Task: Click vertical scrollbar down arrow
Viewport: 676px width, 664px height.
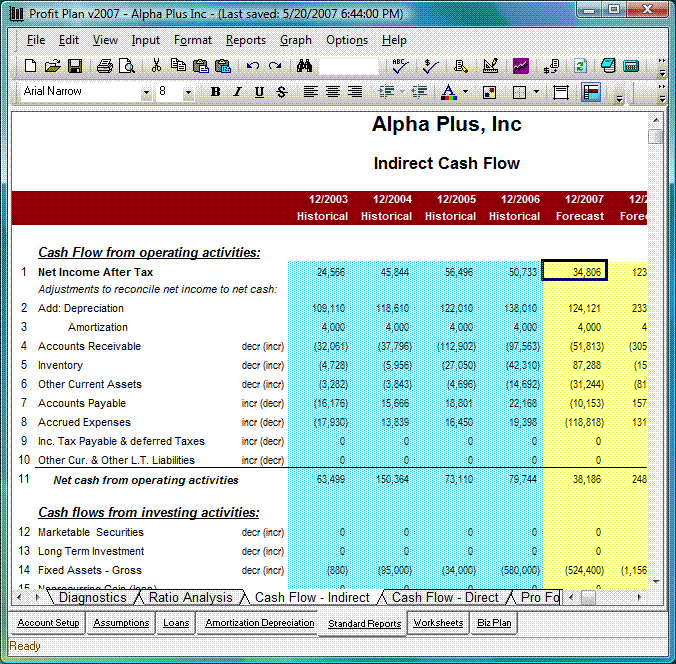Action: click(656, 582)
